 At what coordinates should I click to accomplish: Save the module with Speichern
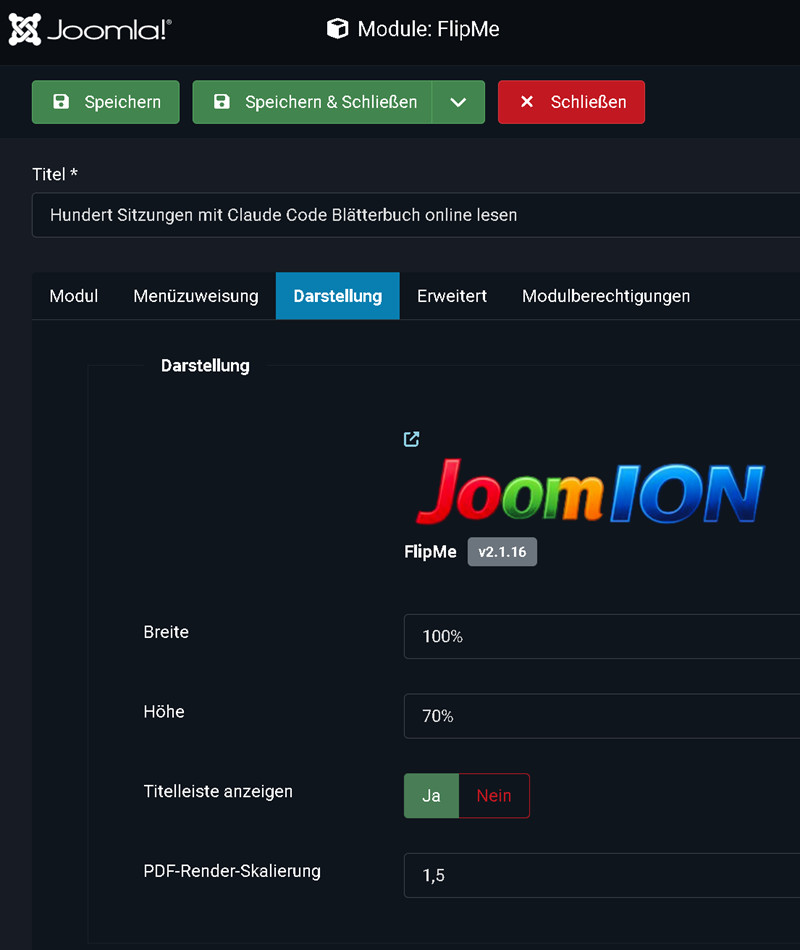105,102
